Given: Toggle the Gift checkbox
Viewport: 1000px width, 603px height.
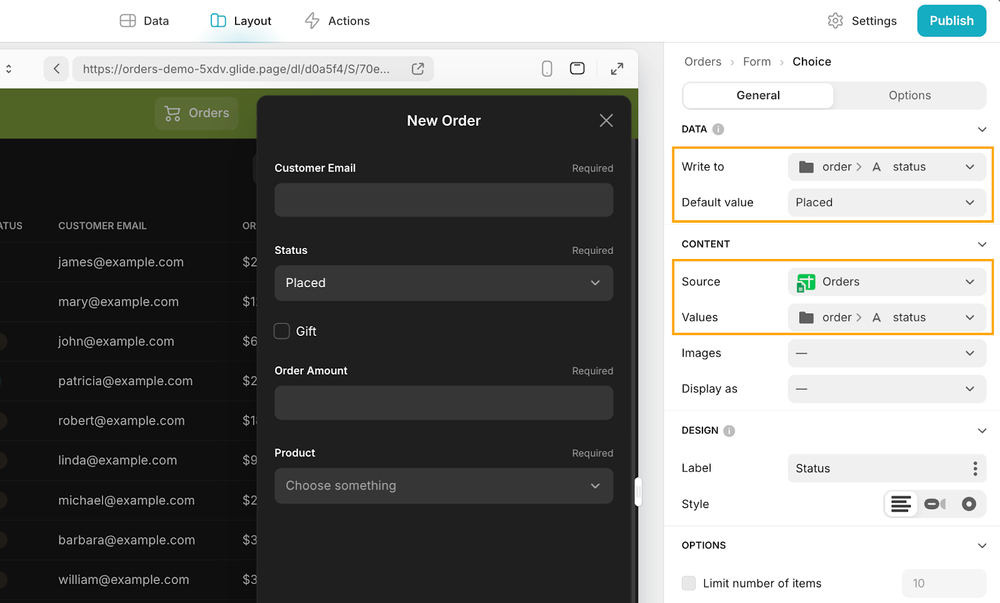Looking at the screenshot, I should point(281,331).
